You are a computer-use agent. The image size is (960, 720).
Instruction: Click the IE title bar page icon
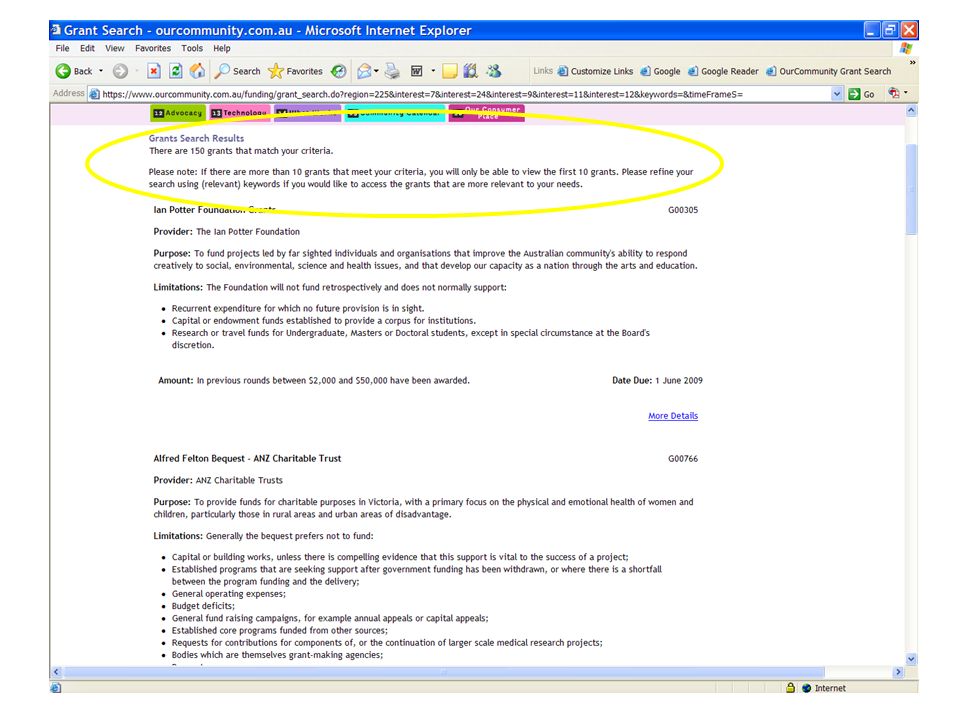click(x=56, y=29)
